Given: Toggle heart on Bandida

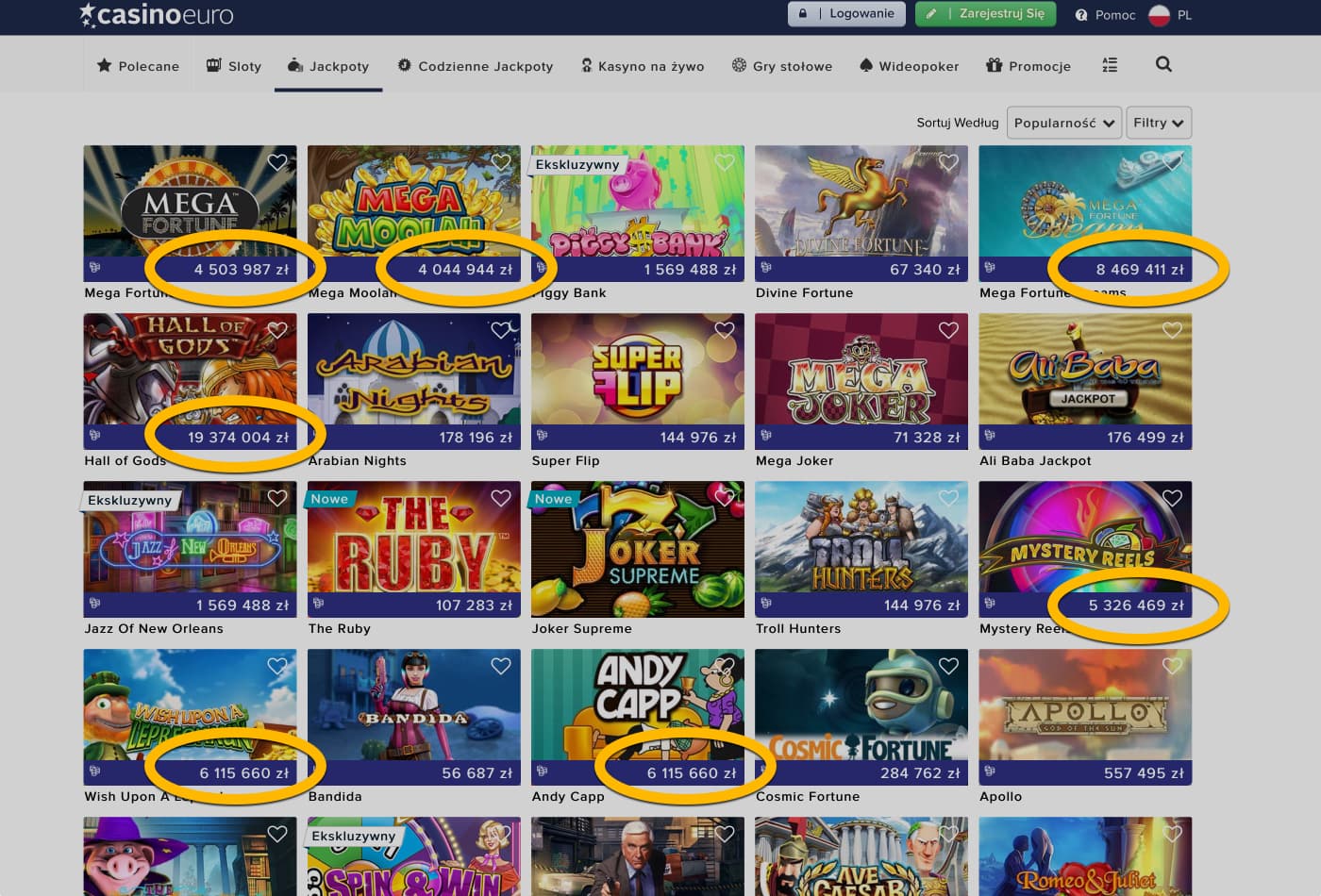Looking at the screenshot, I should click(x=501, y=666).
